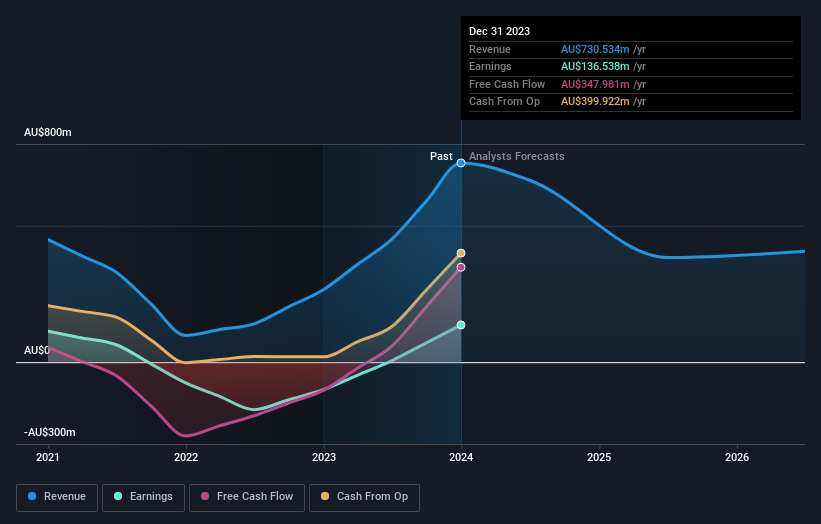Click the AU$730.534m revenue value

[595, 49]
